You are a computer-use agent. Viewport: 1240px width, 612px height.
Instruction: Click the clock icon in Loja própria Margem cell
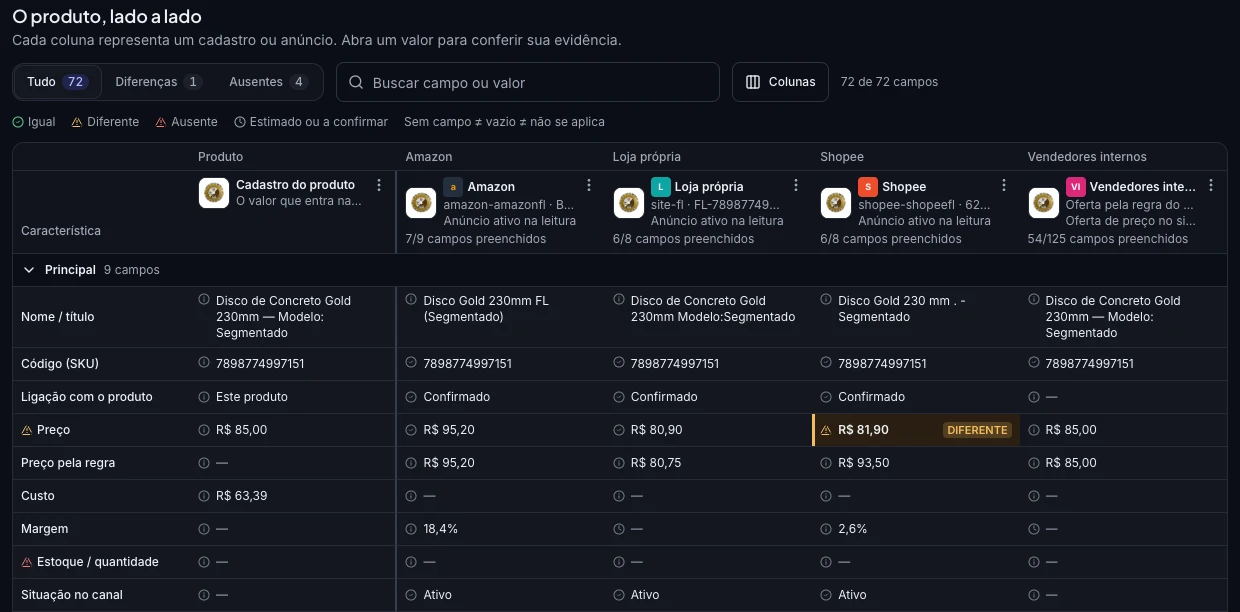point(618,529)
